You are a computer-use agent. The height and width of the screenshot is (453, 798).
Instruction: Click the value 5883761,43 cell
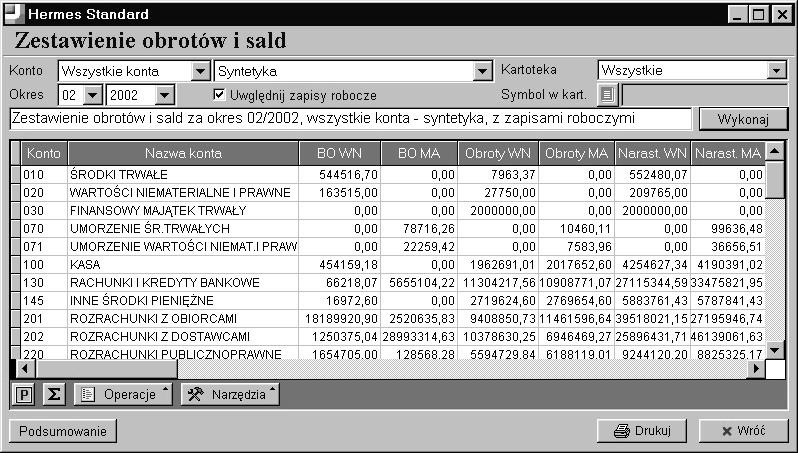pos(652,300)
